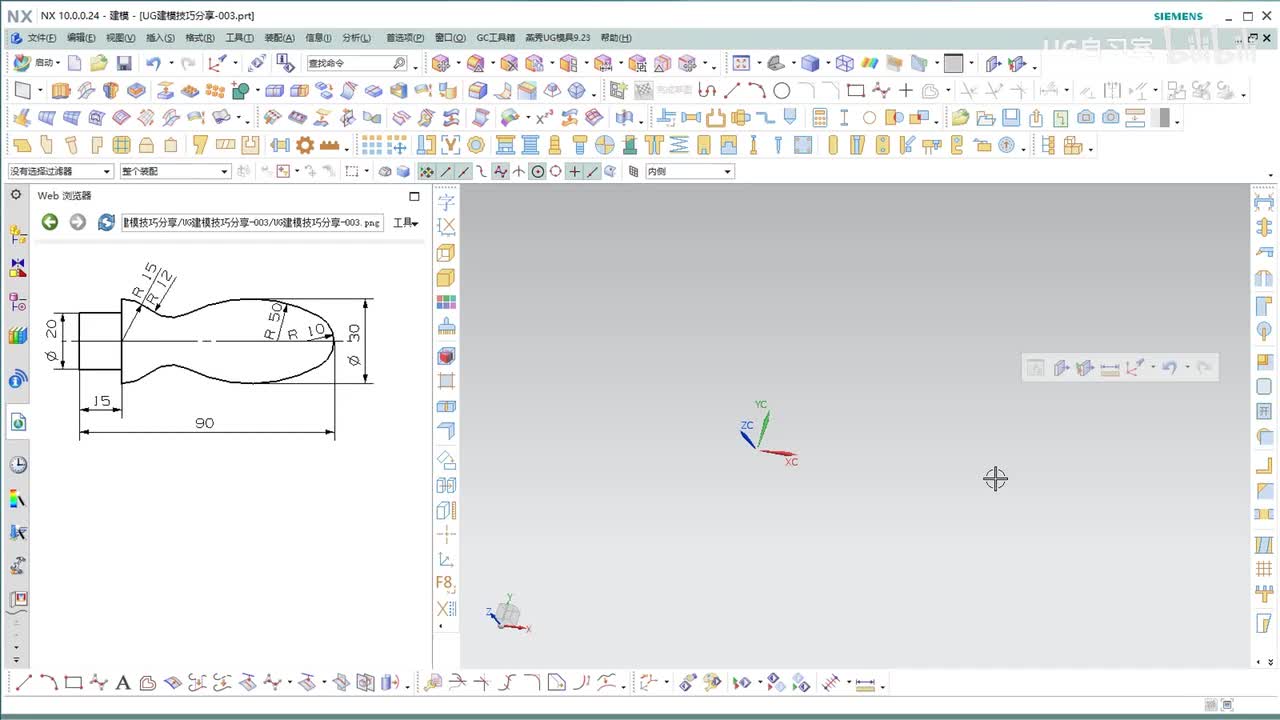
Task: Go forward in the Web browser panel
Action: point(77,222)
